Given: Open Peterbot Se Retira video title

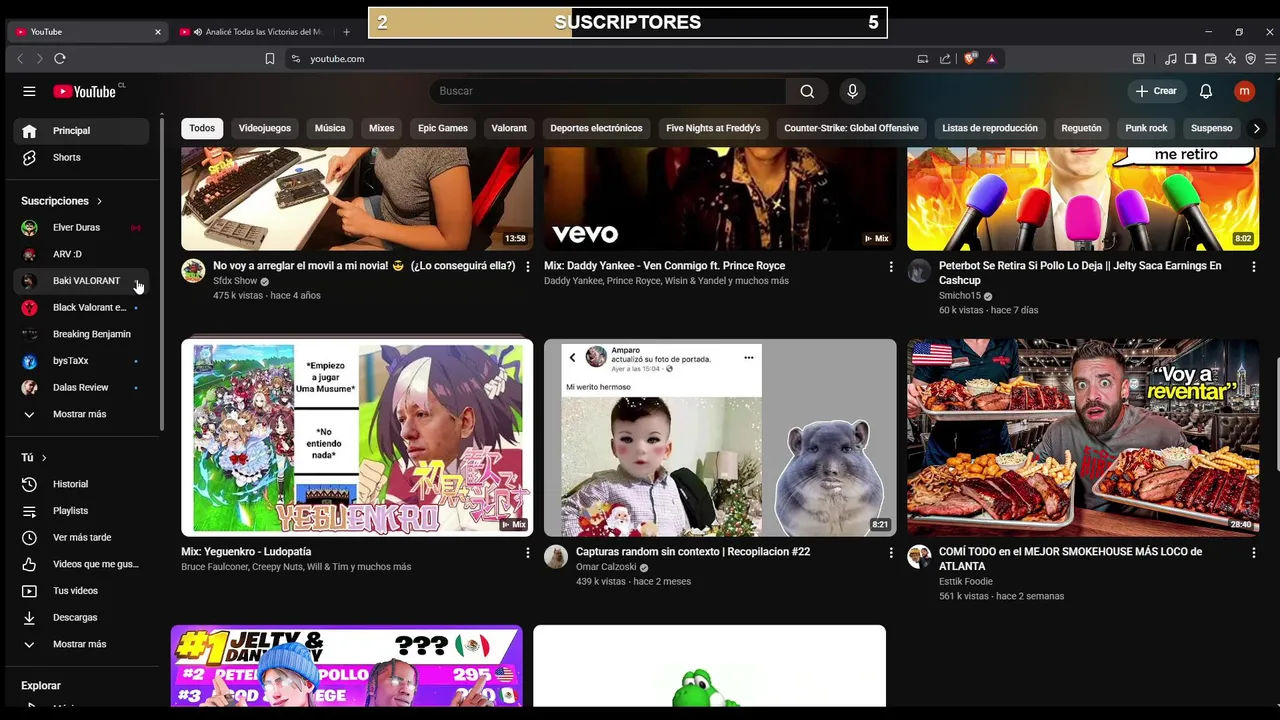Looking at the screenshot, I should 1080,273.
